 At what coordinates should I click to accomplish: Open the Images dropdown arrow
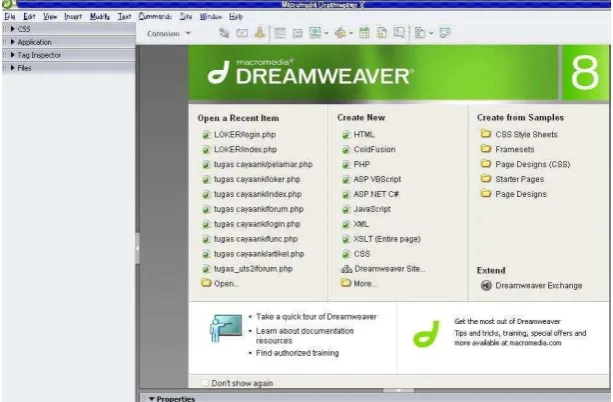pos(326,34)
